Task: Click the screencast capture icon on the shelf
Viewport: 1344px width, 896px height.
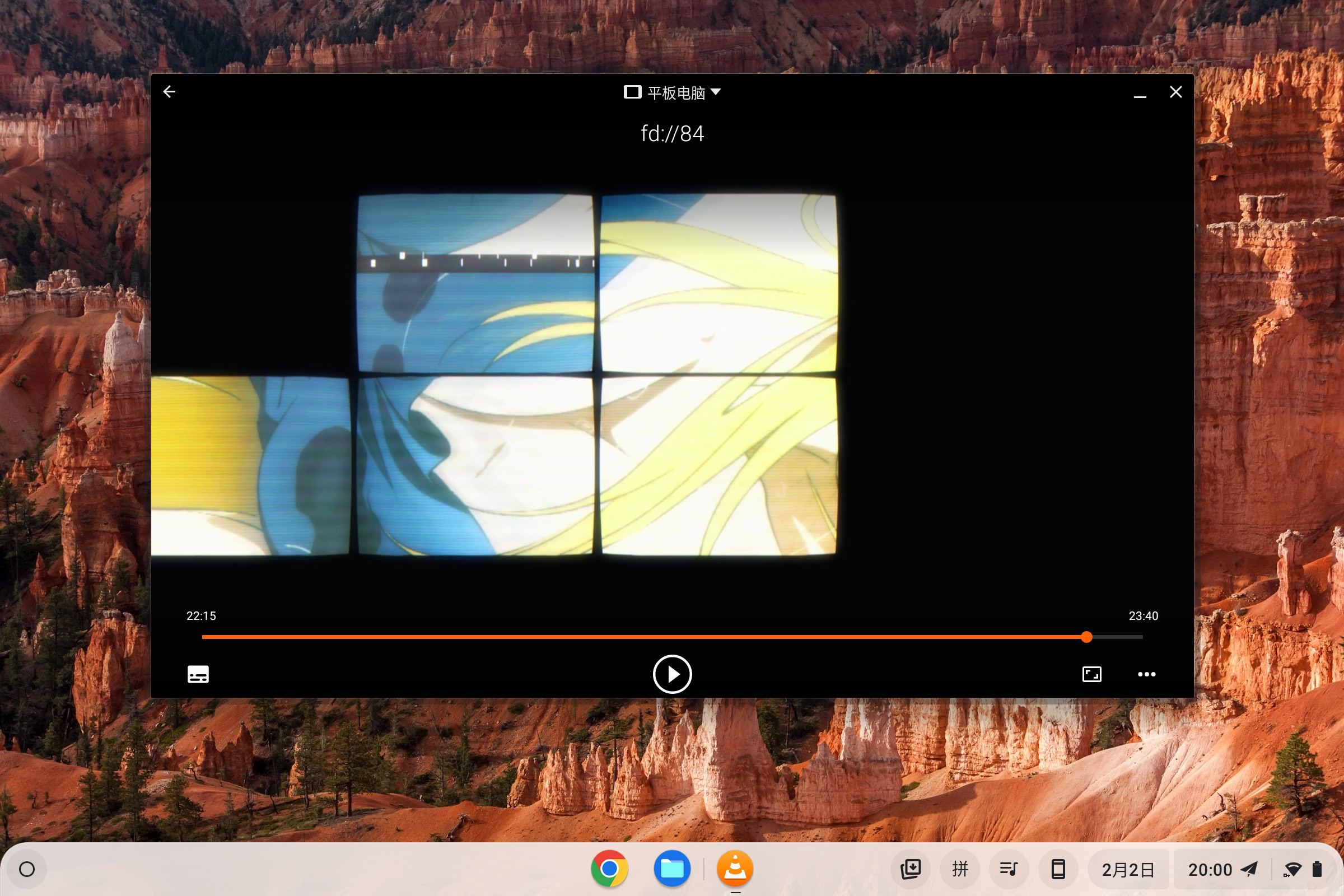Action: (911, 869)
